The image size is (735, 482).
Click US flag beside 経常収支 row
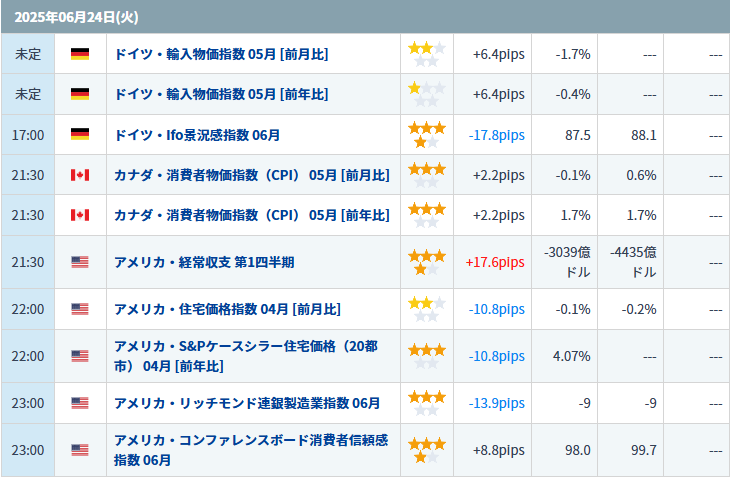[80, 262]
